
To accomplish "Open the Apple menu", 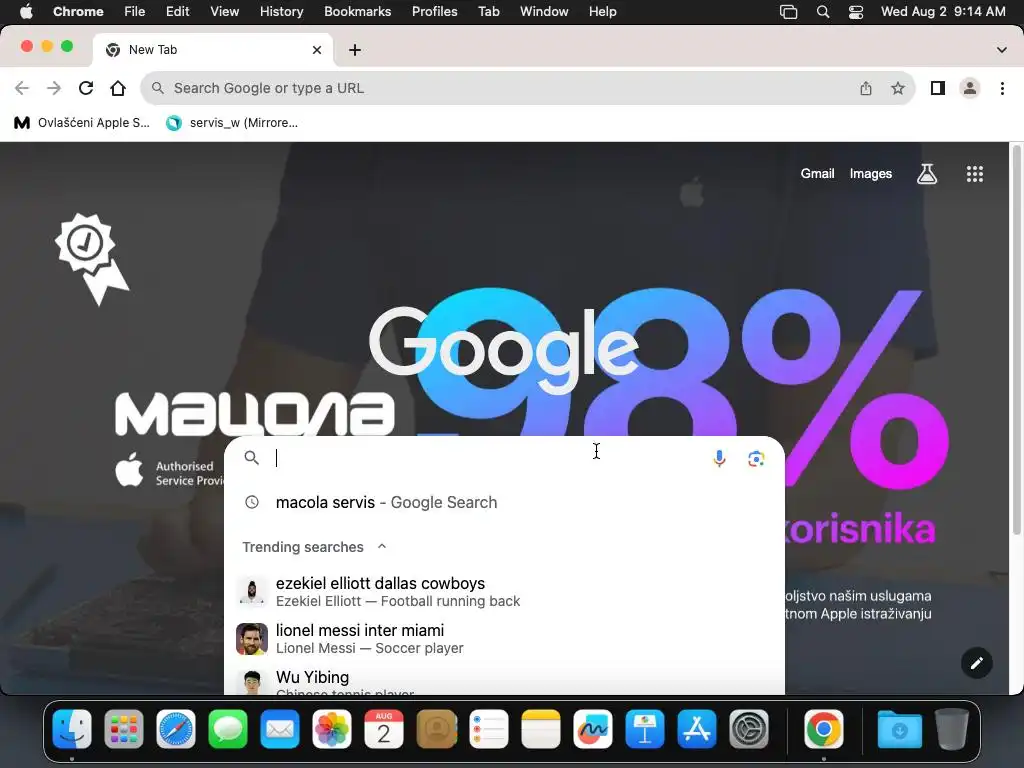I will tap(26, 12).
